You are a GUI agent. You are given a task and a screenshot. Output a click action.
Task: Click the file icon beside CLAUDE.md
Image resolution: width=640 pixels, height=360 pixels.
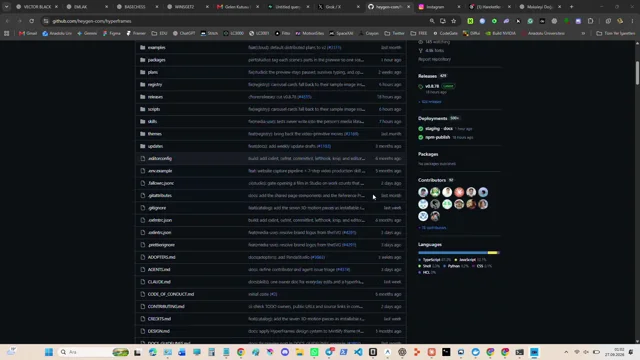point(142,282)
